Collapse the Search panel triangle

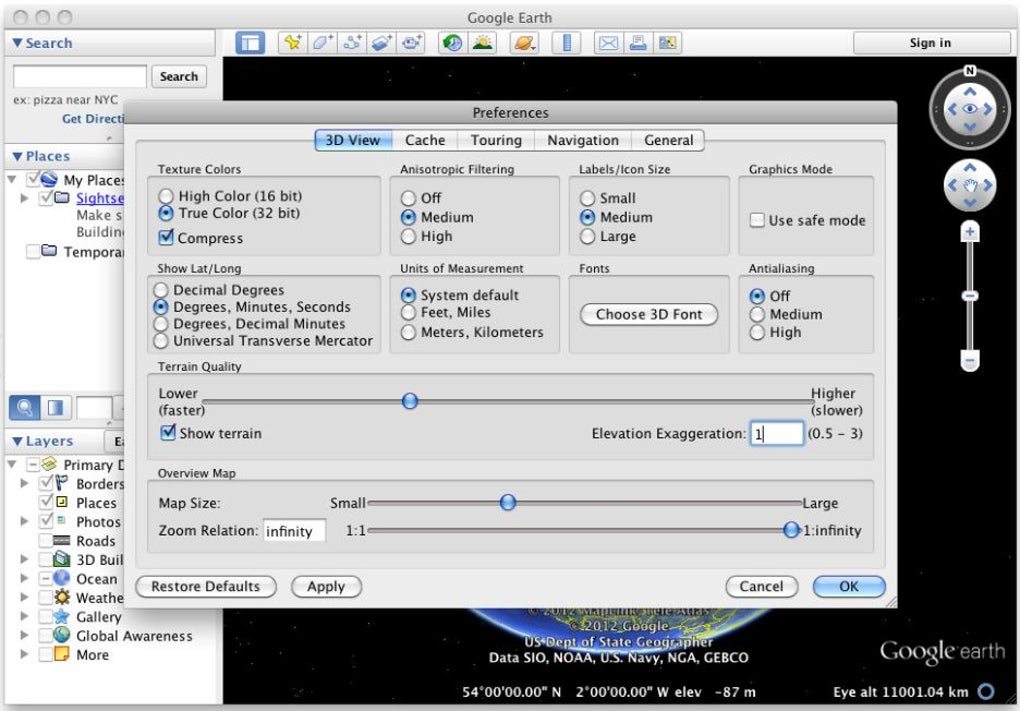[x=18, y=43]
